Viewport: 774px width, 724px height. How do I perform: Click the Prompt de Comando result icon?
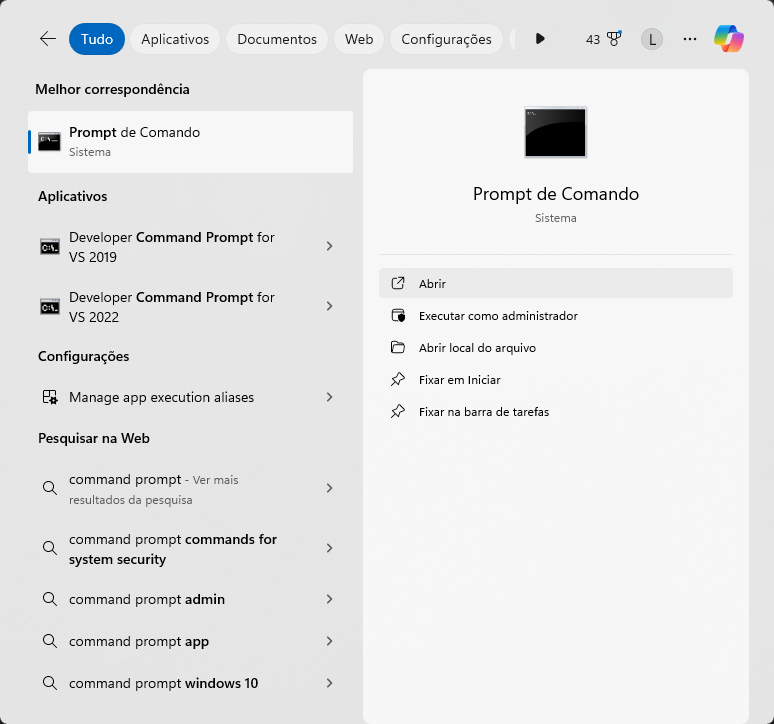click(x=49, y=142)
